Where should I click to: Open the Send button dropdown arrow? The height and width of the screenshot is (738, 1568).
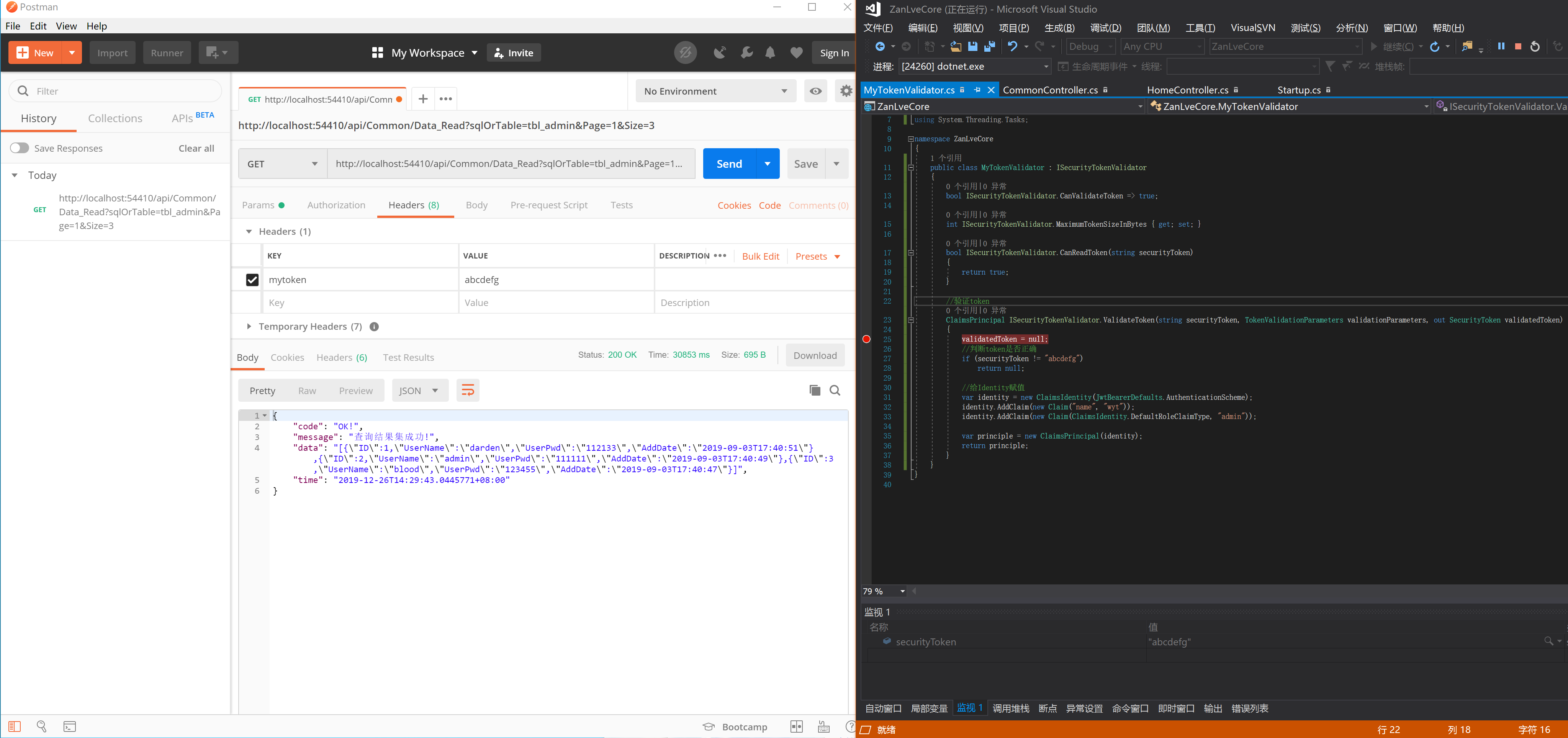[x=768, y=164]
